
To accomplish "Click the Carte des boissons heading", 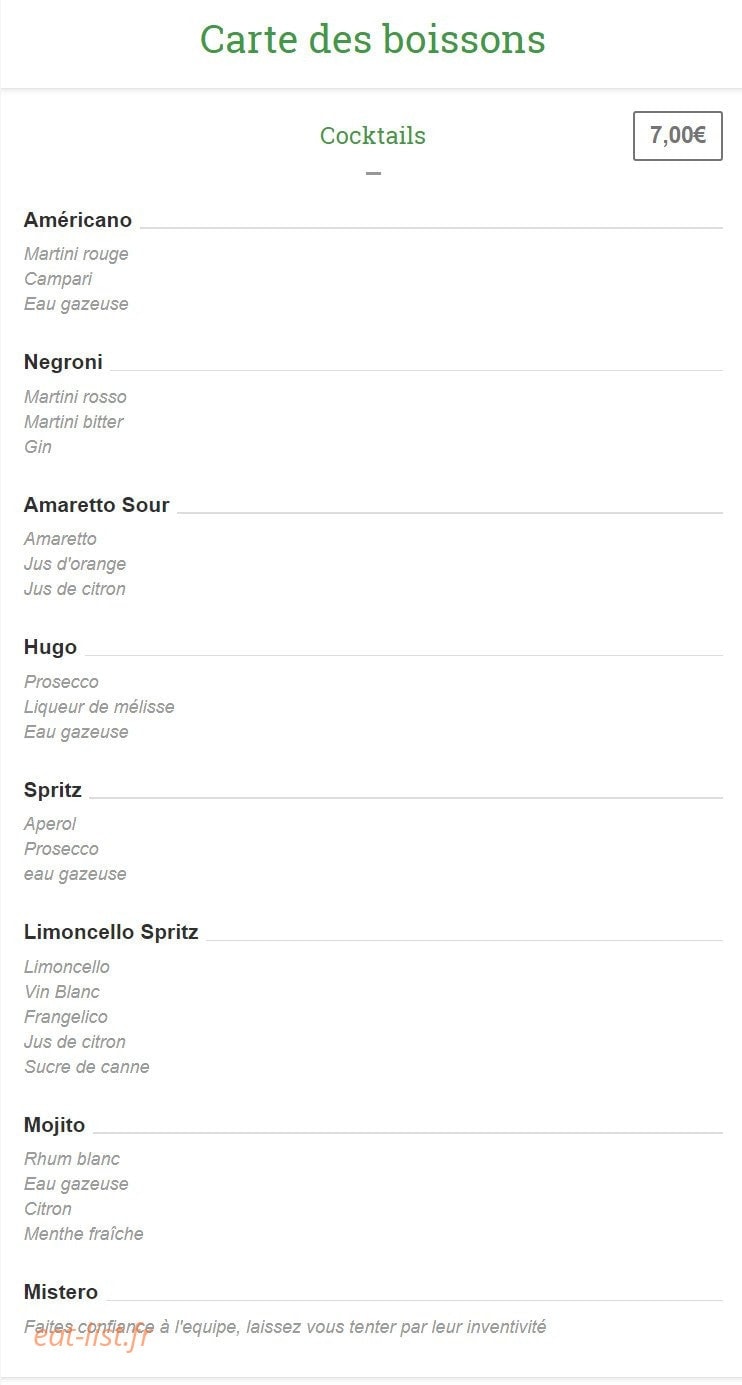I will coord(372,40).
